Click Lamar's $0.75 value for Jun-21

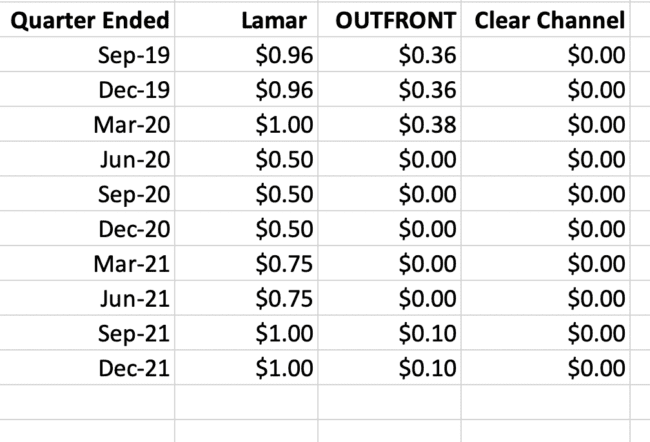tap(285, 298)
